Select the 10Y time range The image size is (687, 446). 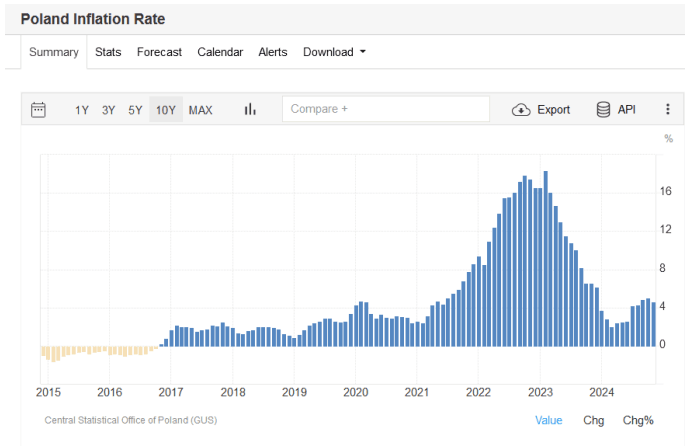click(x=165, y=110)
